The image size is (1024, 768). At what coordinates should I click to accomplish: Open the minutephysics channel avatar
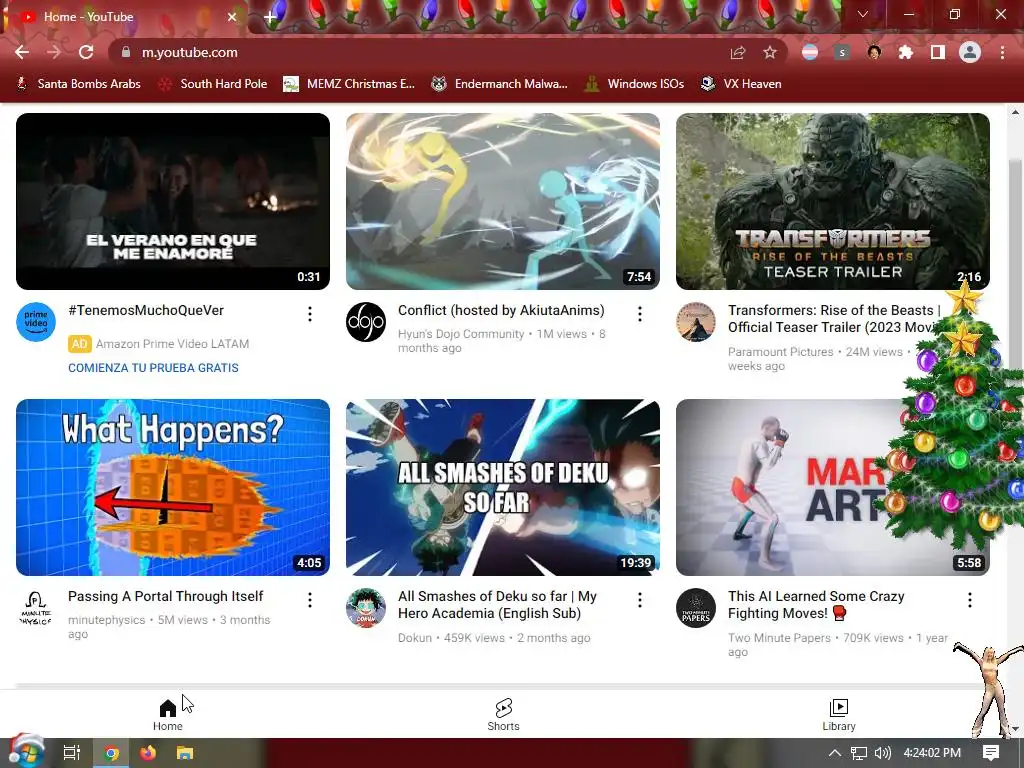click(x=36, y=607)
